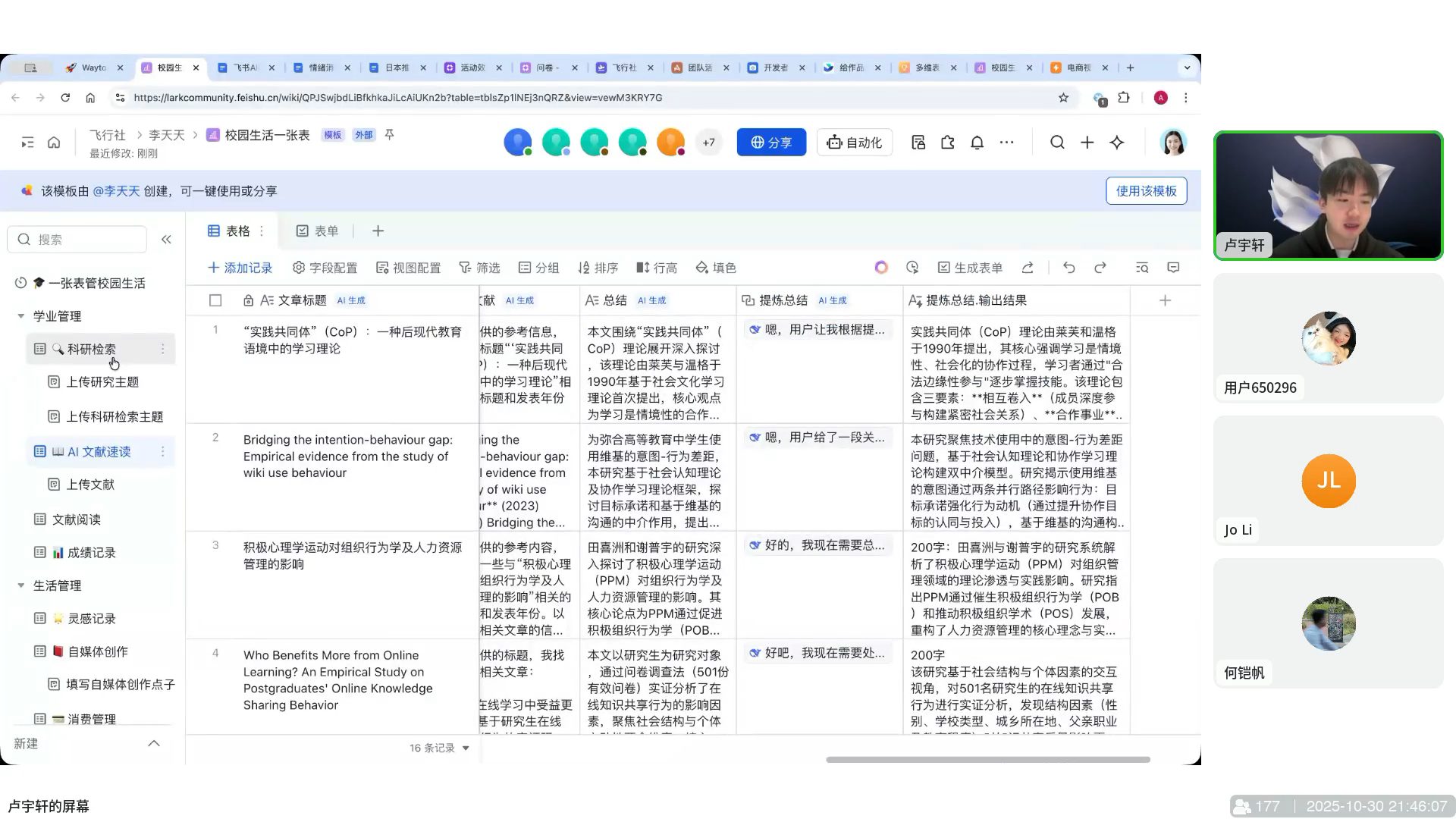Click the home icon beside the breadcrumb
1456x819 pixels.
point(54,143)
